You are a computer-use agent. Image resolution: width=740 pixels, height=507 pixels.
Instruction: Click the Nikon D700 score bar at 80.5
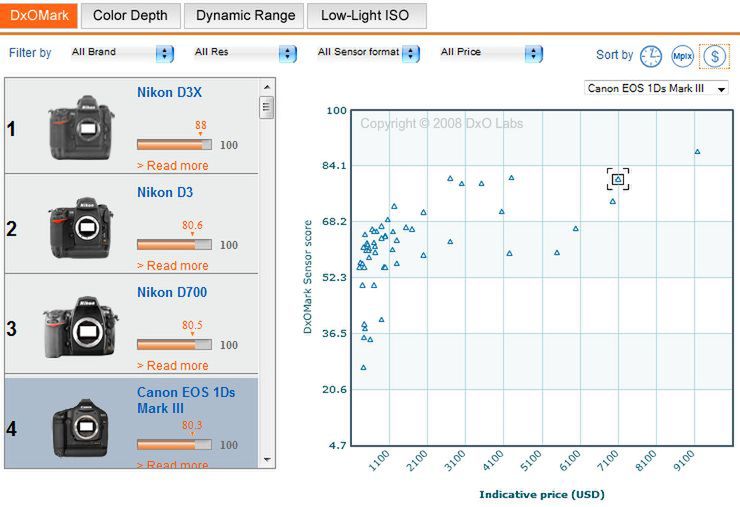(x=174, y=345)
